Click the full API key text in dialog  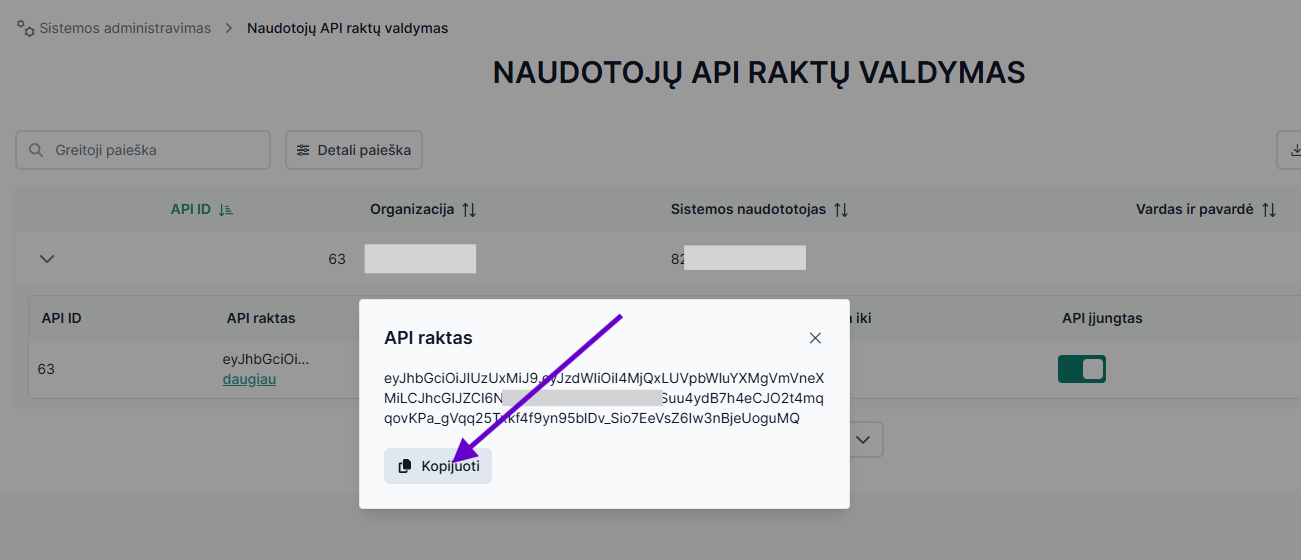coord(604,398)
